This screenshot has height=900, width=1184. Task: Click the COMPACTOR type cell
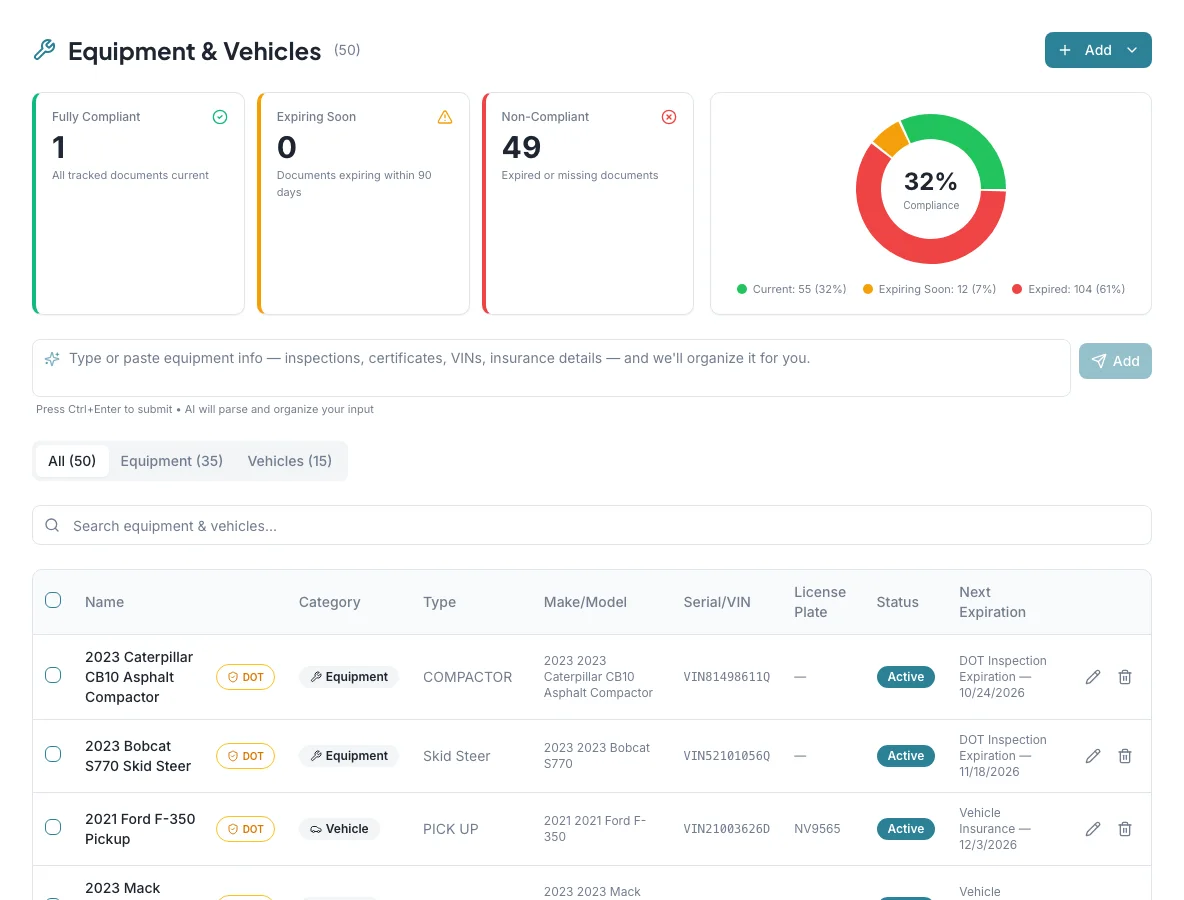467,677
